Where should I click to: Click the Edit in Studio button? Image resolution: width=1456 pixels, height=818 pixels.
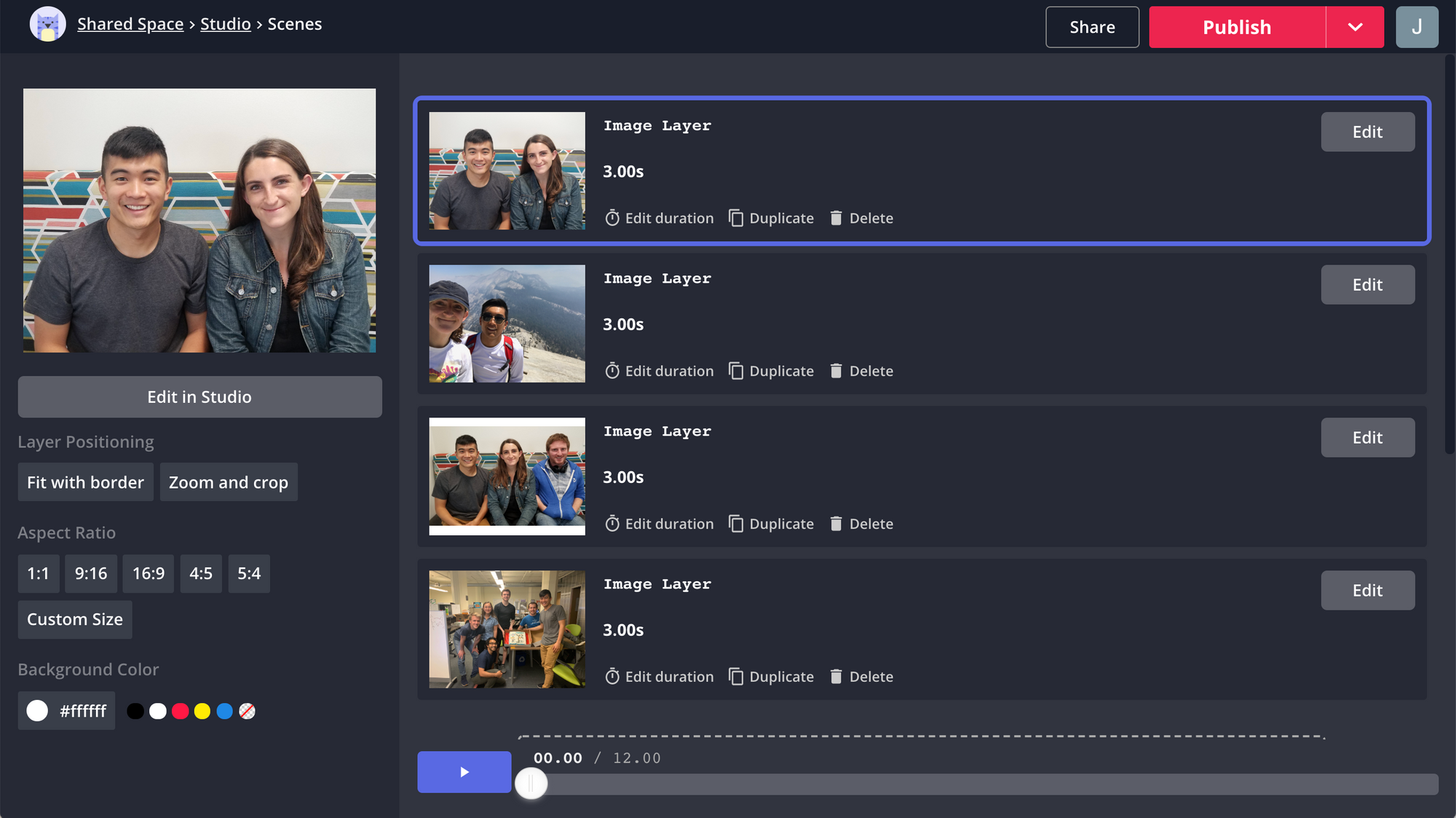(x=199, y=397)
